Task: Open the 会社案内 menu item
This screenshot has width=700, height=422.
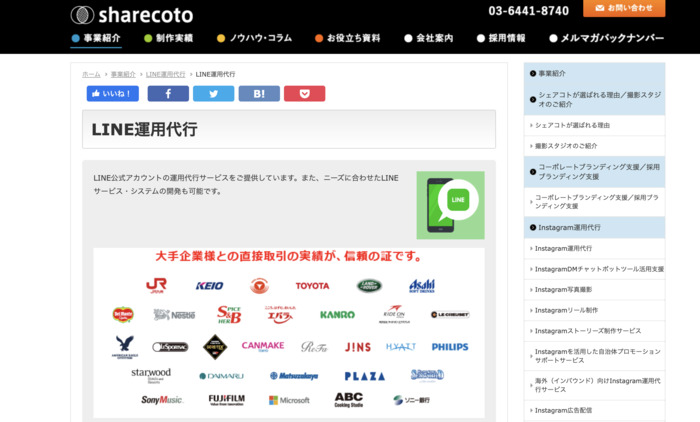Action: (x=429, y=38)
